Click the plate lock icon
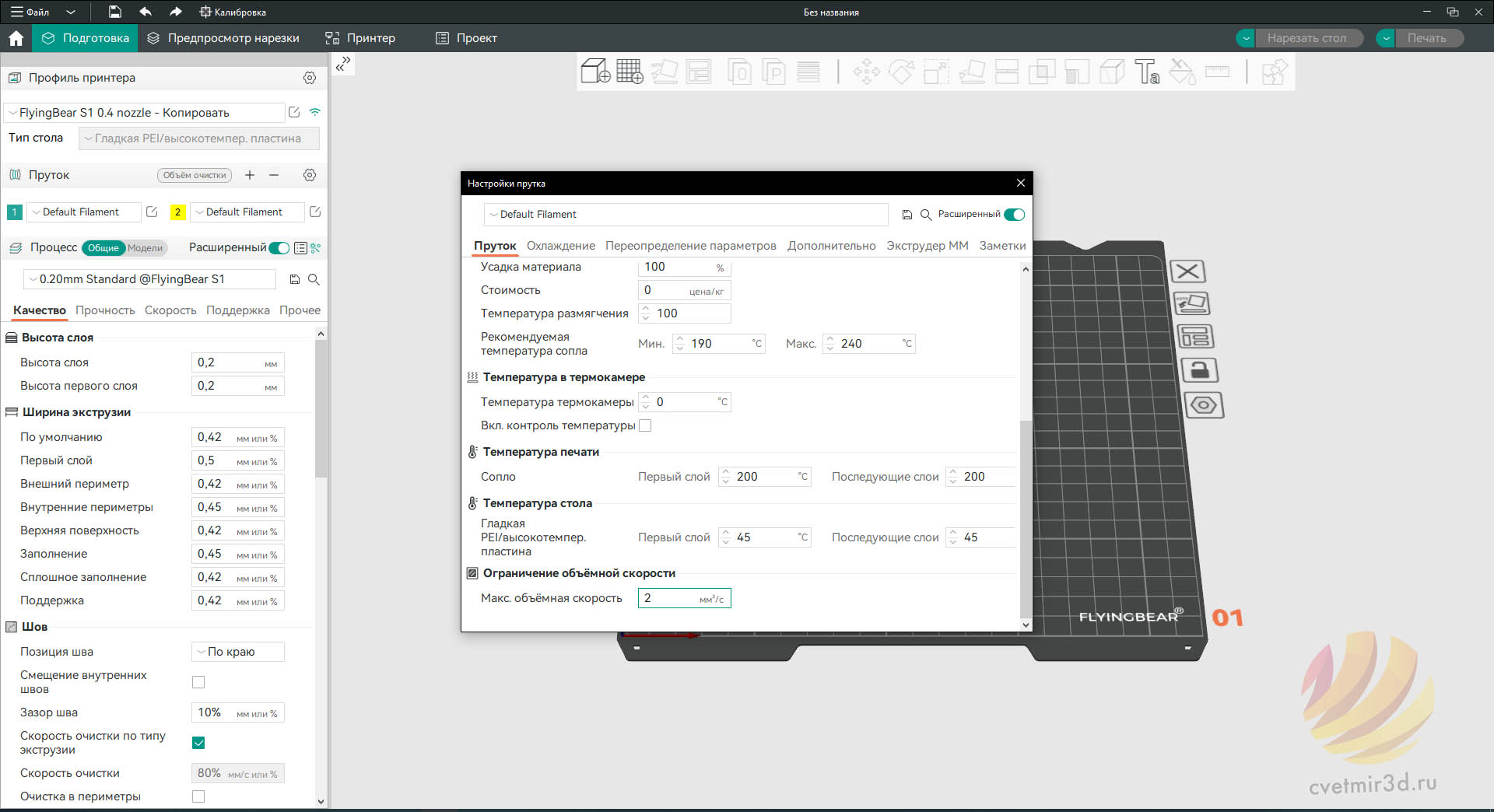Screen dimensions: 1494x812 tap(1200, 370)
